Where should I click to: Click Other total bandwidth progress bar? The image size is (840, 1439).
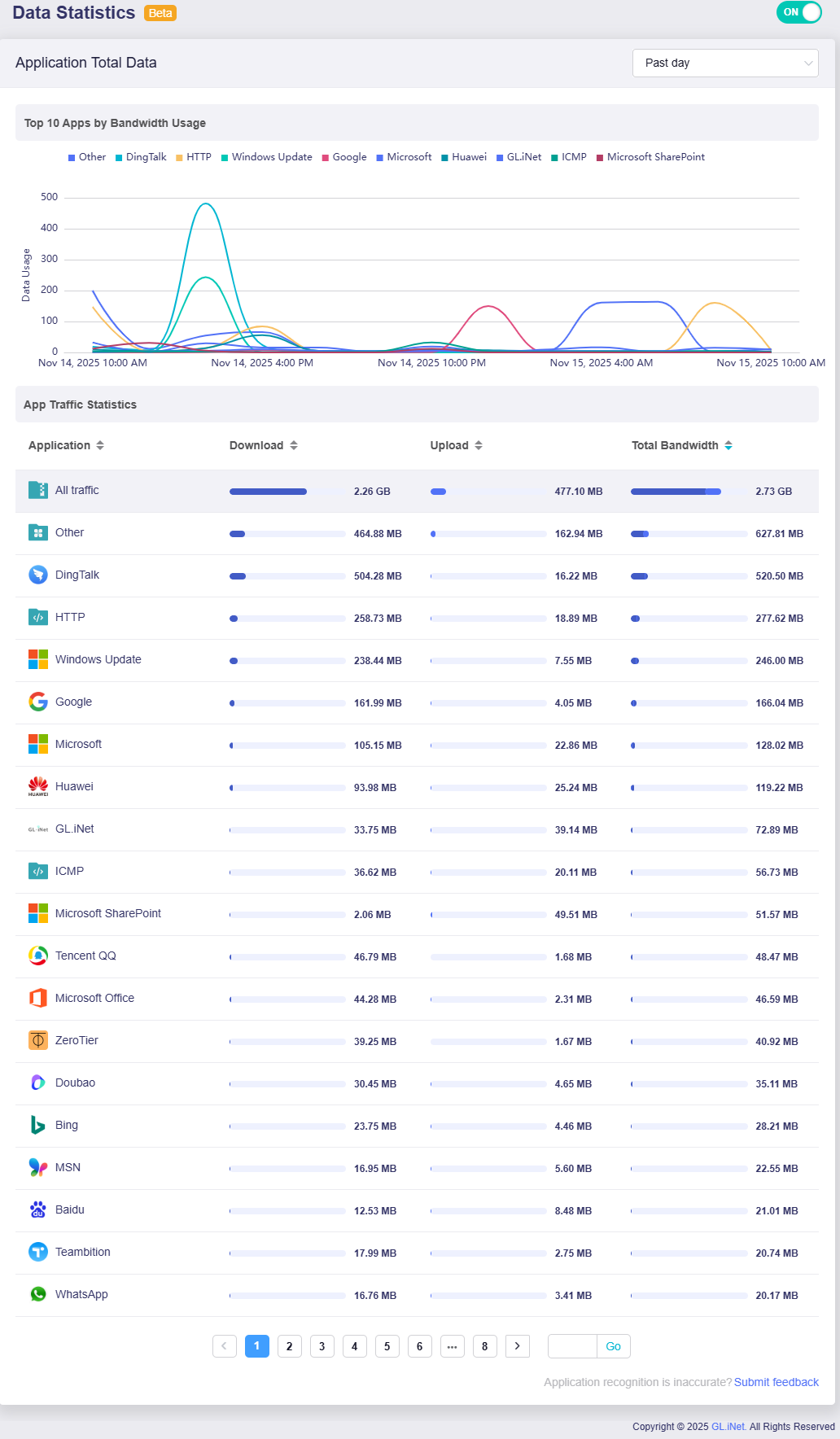click(x=689, y=534)
